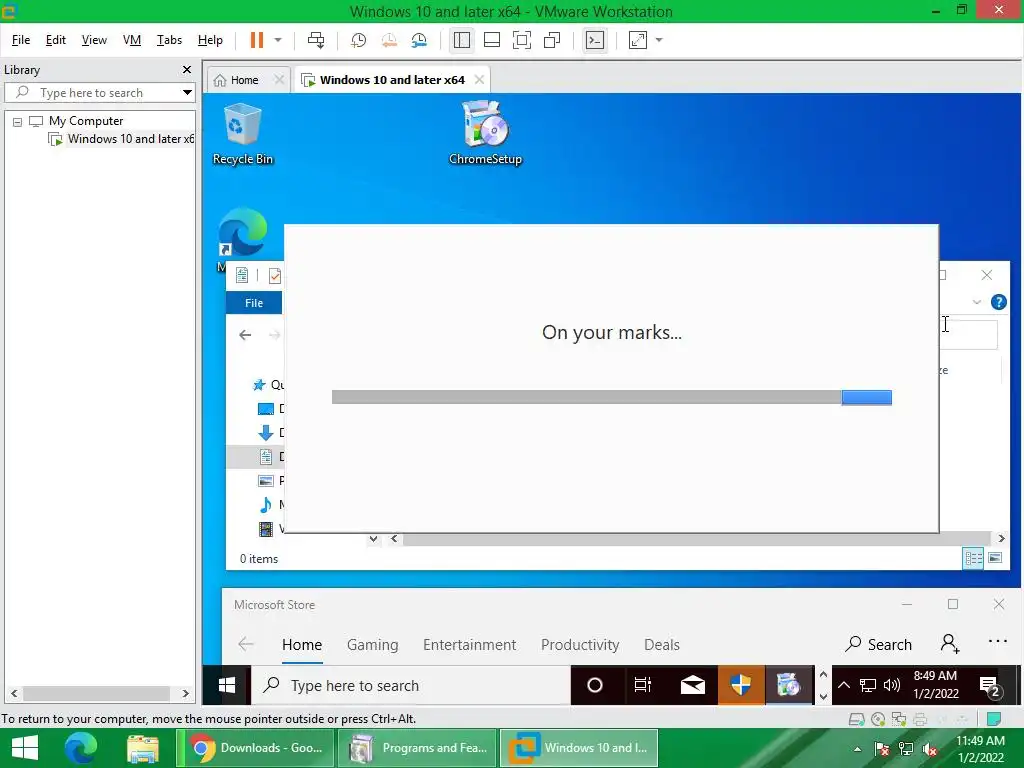Open the File menu in VMware
The width and height of the screenshot is (1024, 768).
pos(21,40)
